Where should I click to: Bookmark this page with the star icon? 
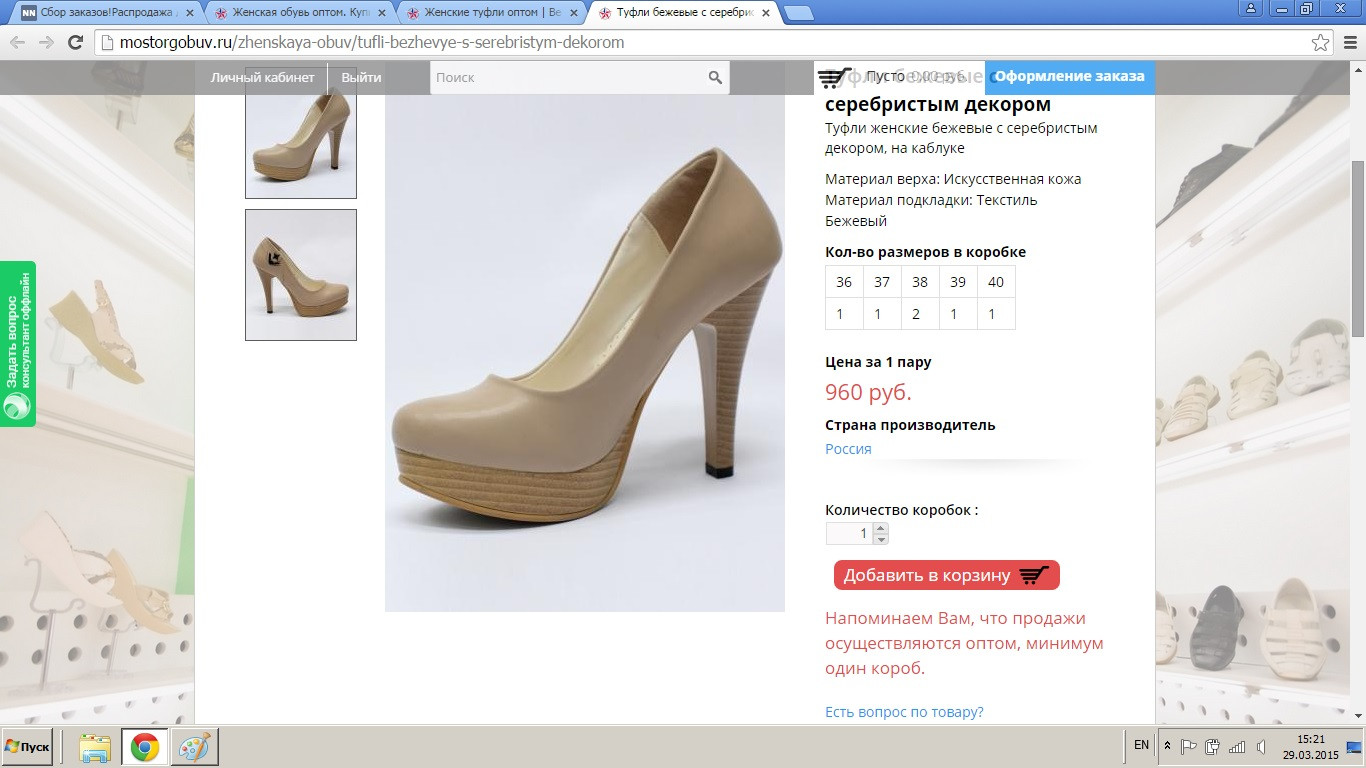coord(1320,42)
